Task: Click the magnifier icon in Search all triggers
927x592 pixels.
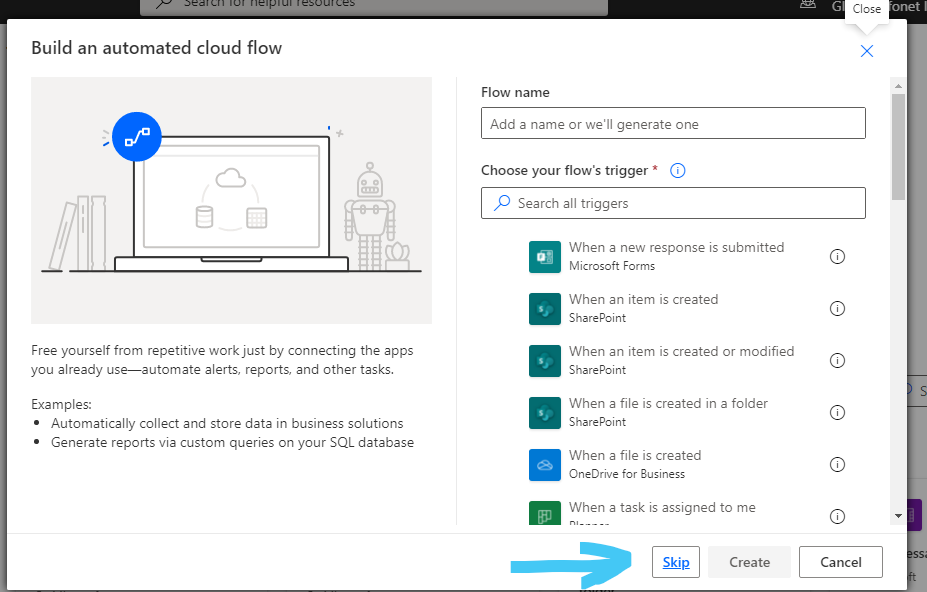Action: click(x=502, y=203)
